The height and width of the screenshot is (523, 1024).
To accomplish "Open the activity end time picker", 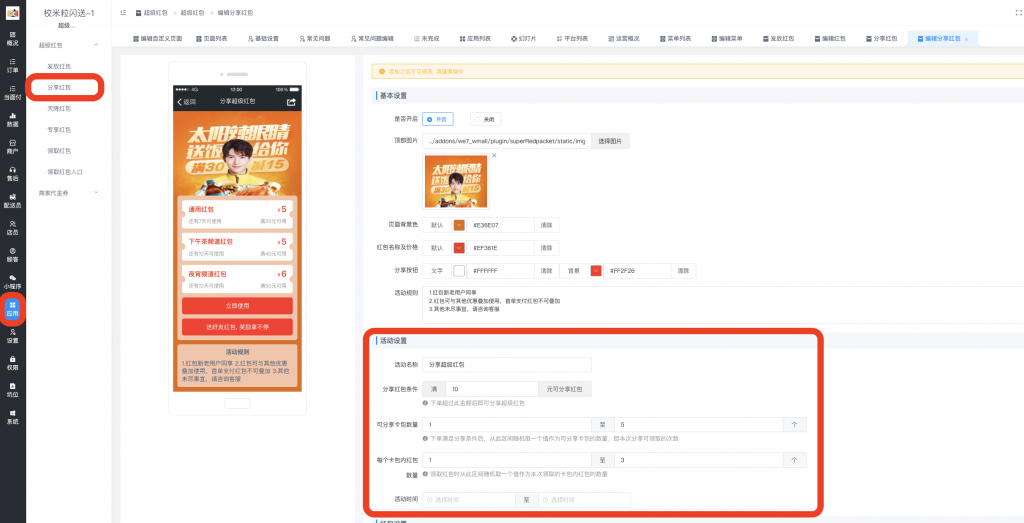I will (x=584, y=499).
